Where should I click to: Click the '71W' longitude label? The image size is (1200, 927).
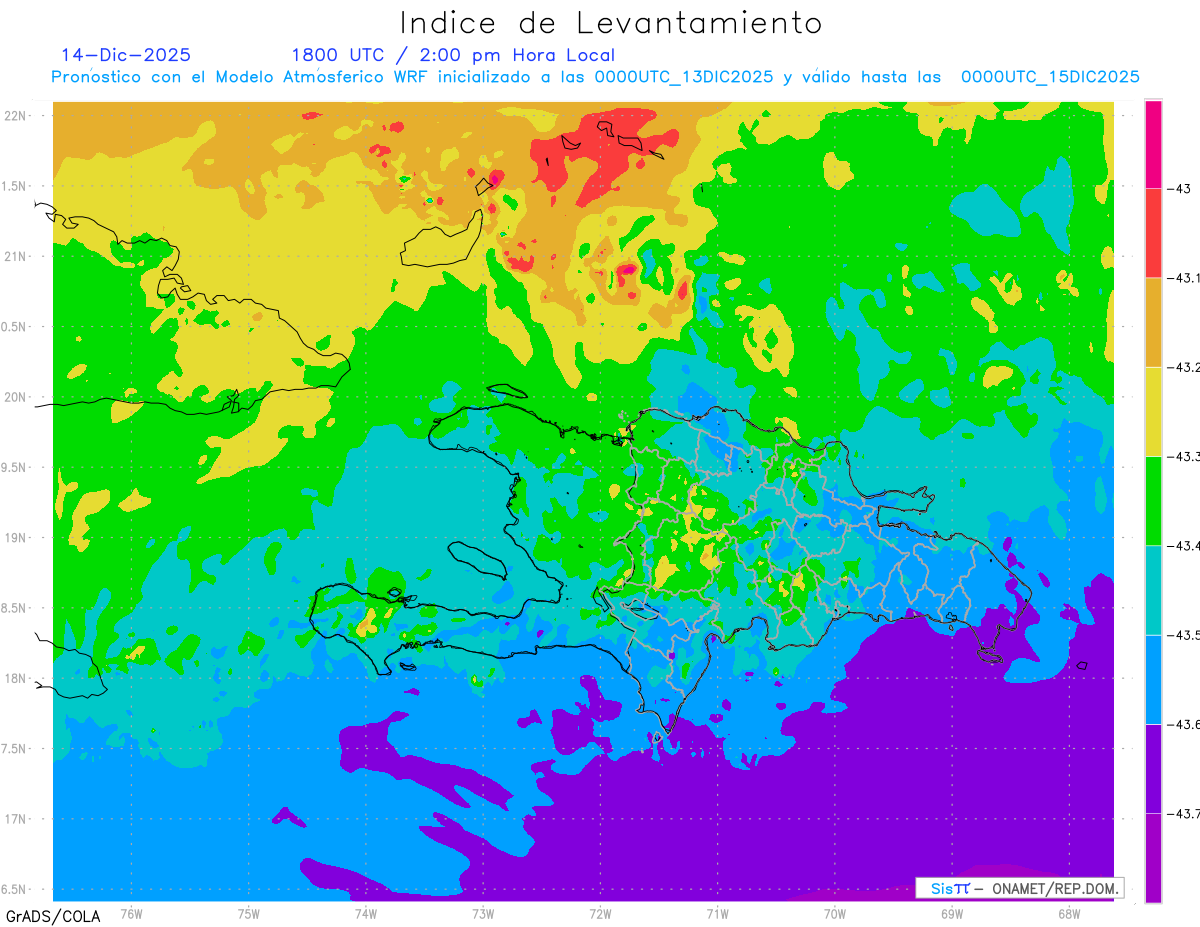click(x=717, y=914)
